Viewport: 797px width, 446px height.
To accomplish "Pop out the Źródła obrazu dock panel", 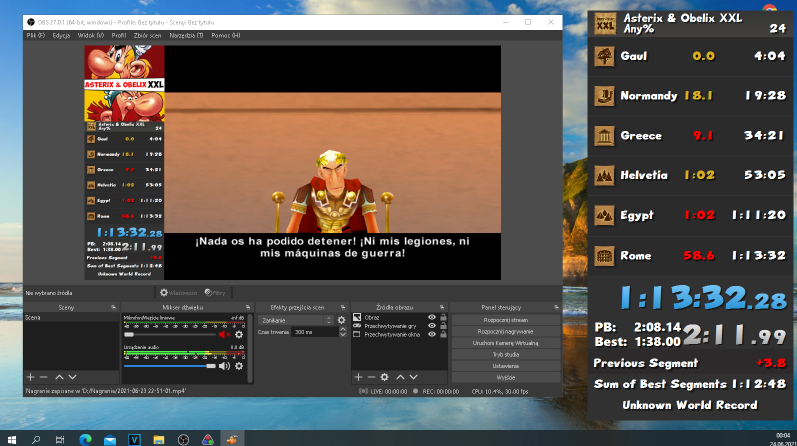I will click(x=442, y=308).
